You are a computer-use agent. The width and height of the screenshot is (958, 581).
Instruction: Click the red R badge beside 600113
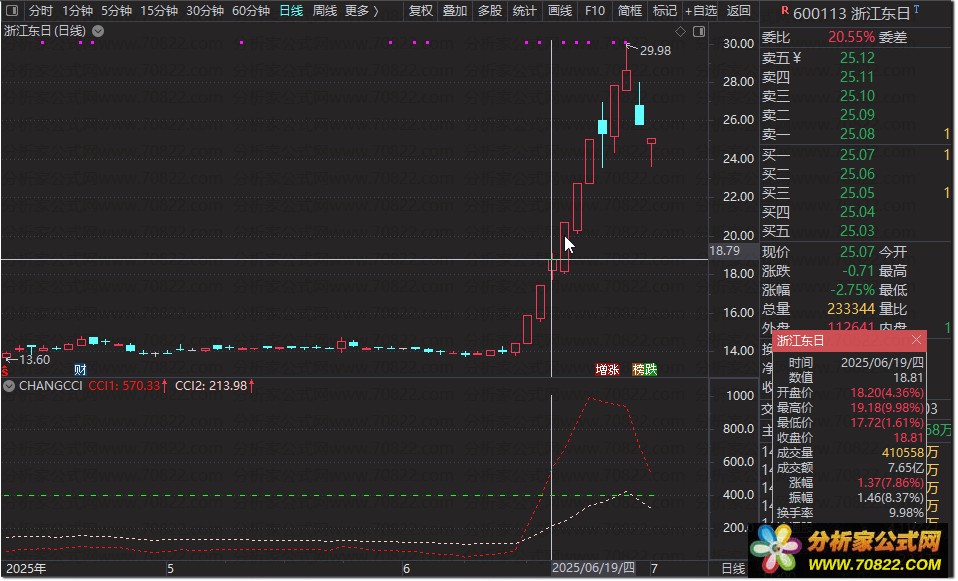(x=784, y=10)
